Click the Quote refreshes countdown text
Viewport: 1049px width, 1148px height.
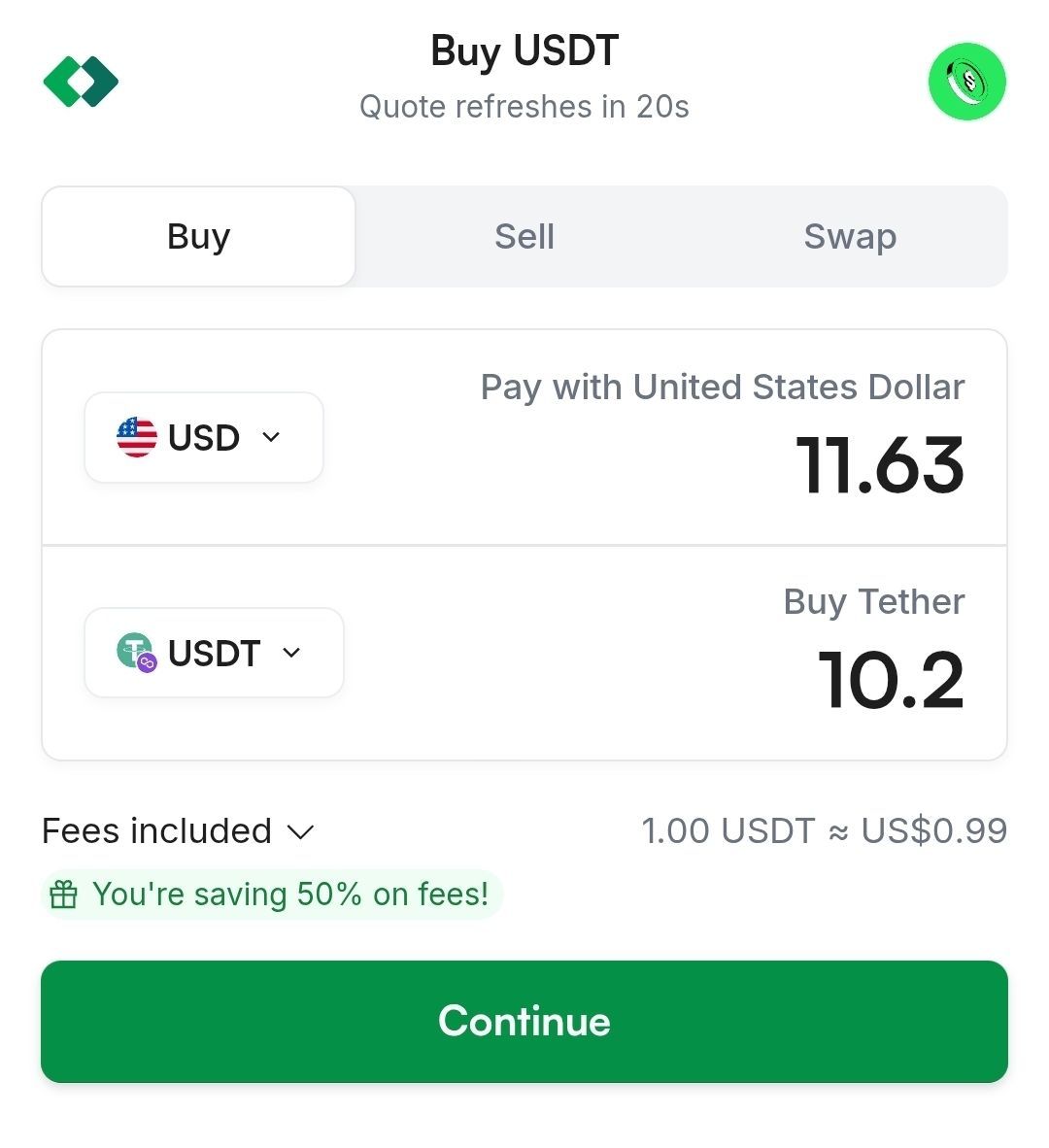coord(524,107)
